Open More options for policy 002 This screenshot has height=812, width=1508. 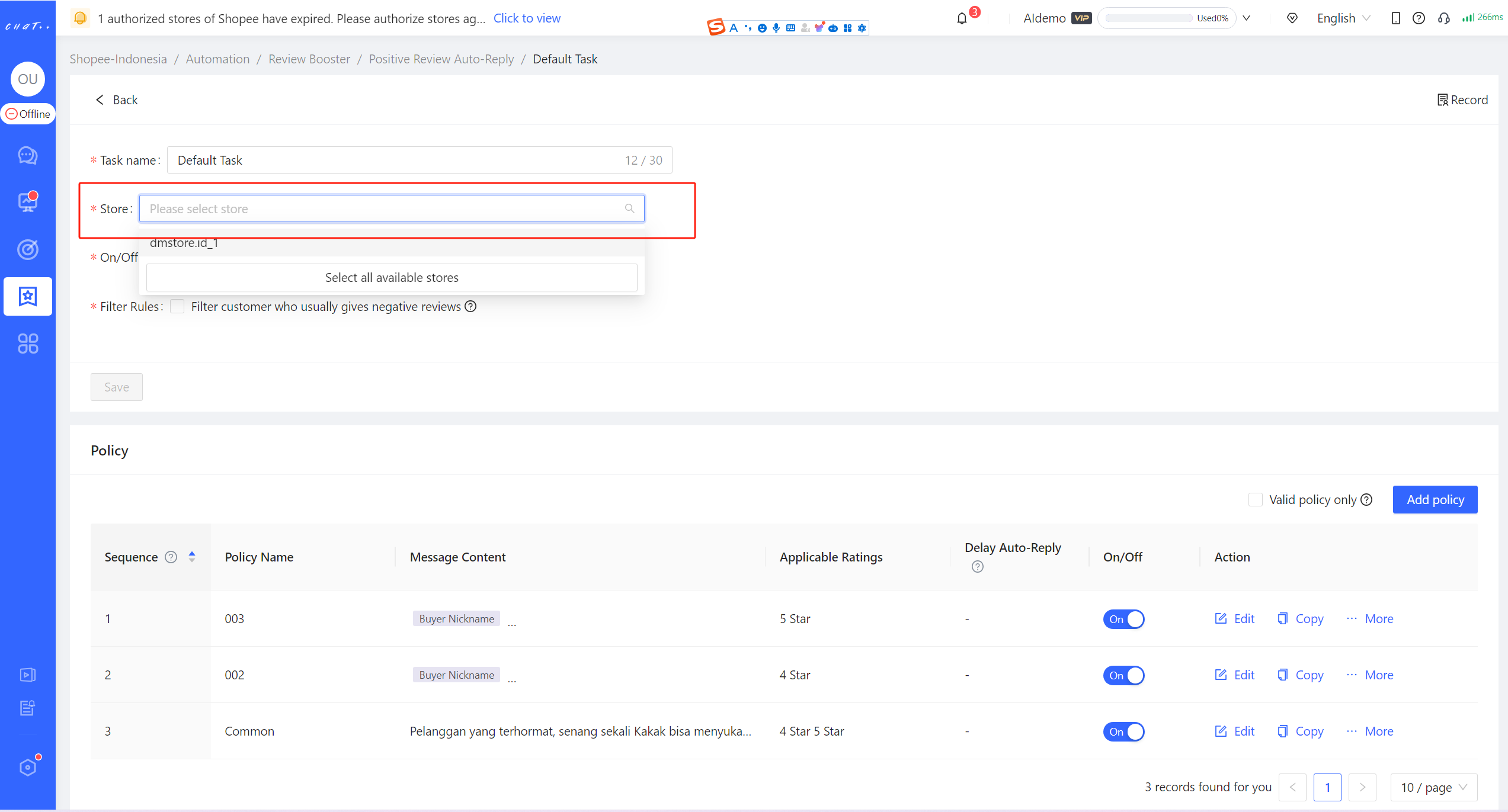coord(1369,675)
